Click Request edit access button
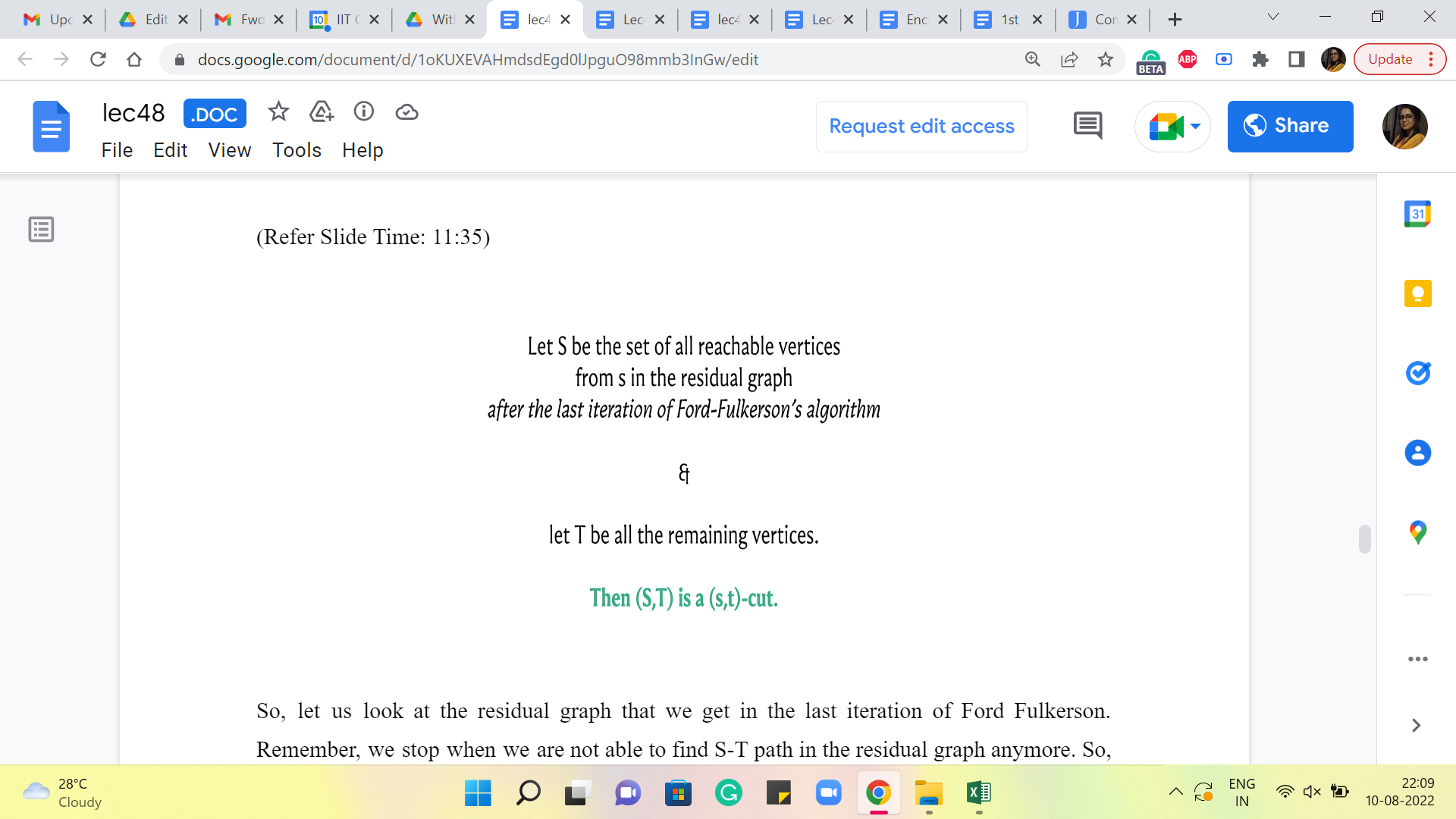Viewport: 1456px width, 819px height. pos(921,126)
